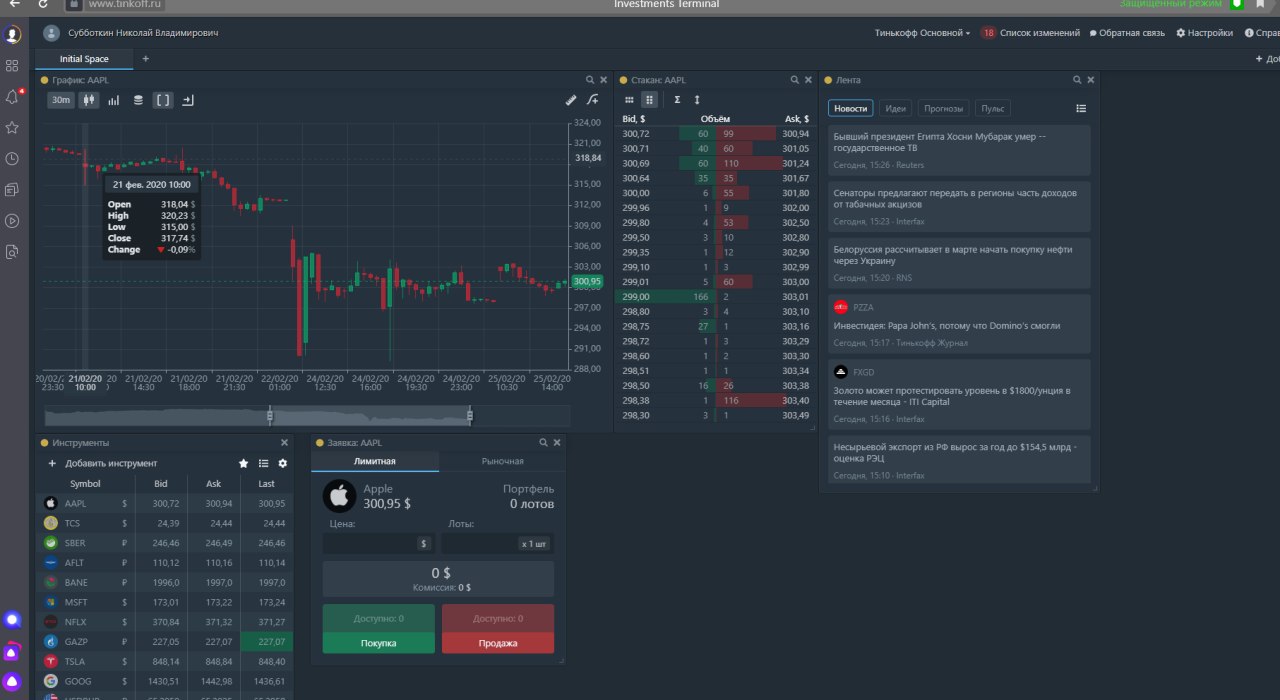Click the left range handle on the chart navigator
Screen dimensions: 1280x700
[x=269, y=416]
